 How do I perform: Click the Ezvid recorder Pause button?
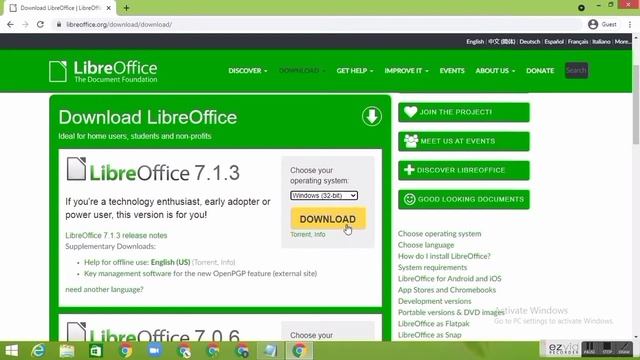(x=589, y=348)
